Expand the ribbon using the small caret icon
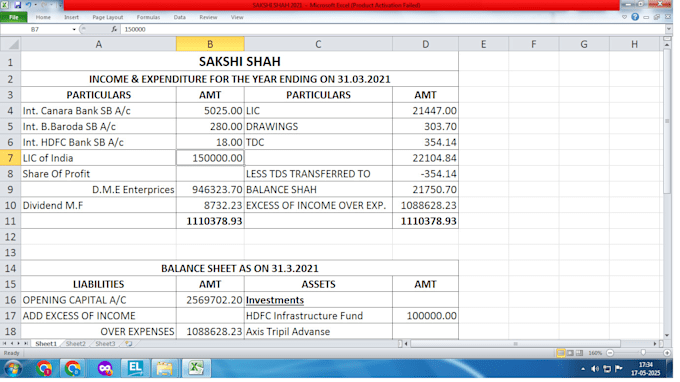 (x=624, y=17)
